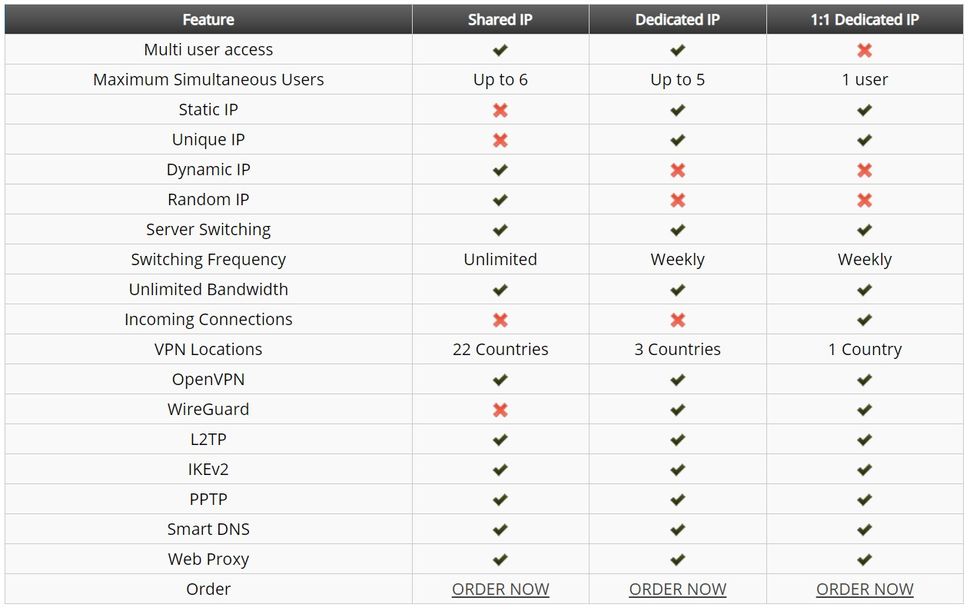Screen dimensions: 970x611
Task: Click Shared IP Dynamic IP checkmark
Action: coord(500,170)
